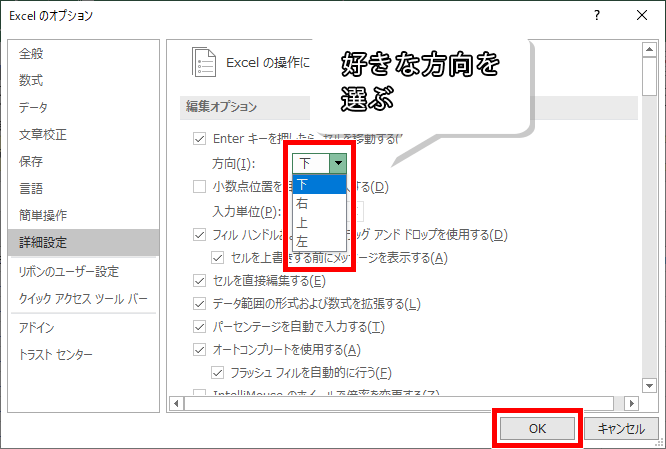Image resolution: width=666 pixels, height=449 pixels.
Task: Choose 右 in the direction list
Action: [319, 203]
